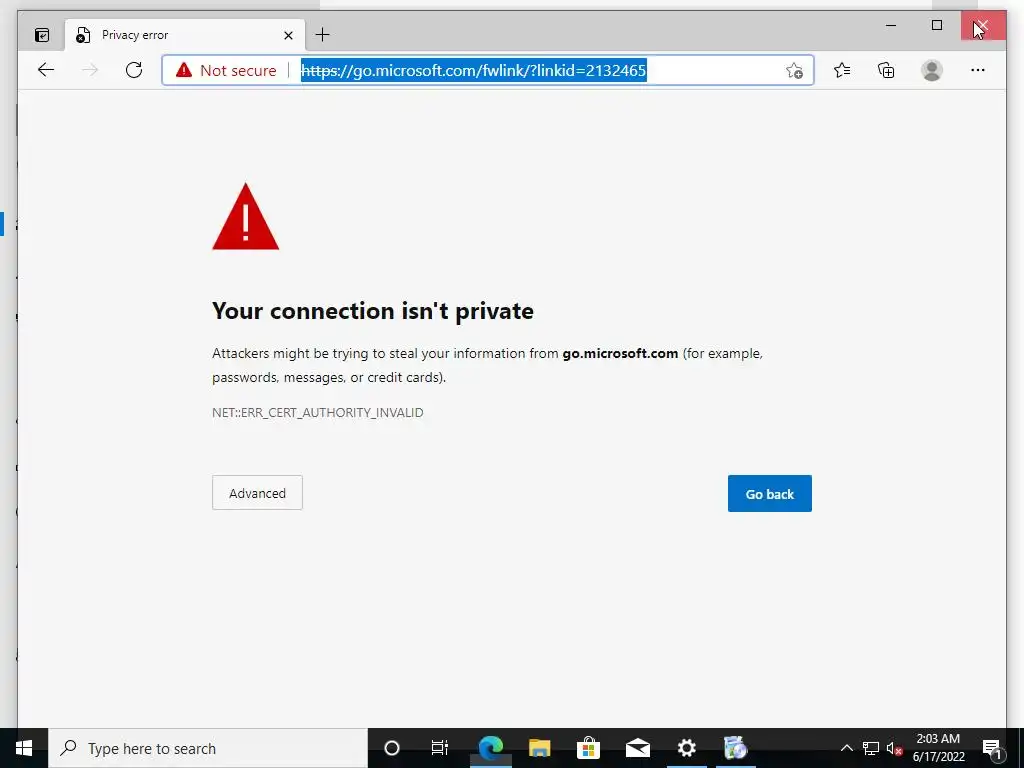Maximize the Edge window
The height and width of the screenshot is (768, 1024).
pyautogui.click(x=936, y=25)
